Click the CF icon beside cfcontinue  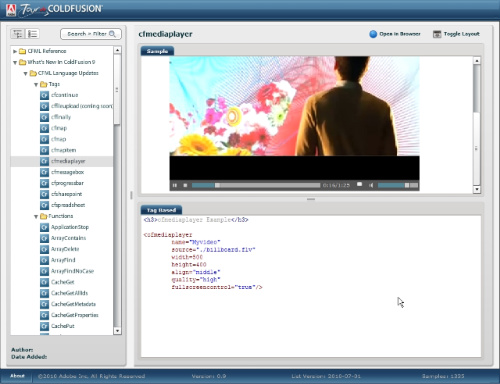coord(44,95)
